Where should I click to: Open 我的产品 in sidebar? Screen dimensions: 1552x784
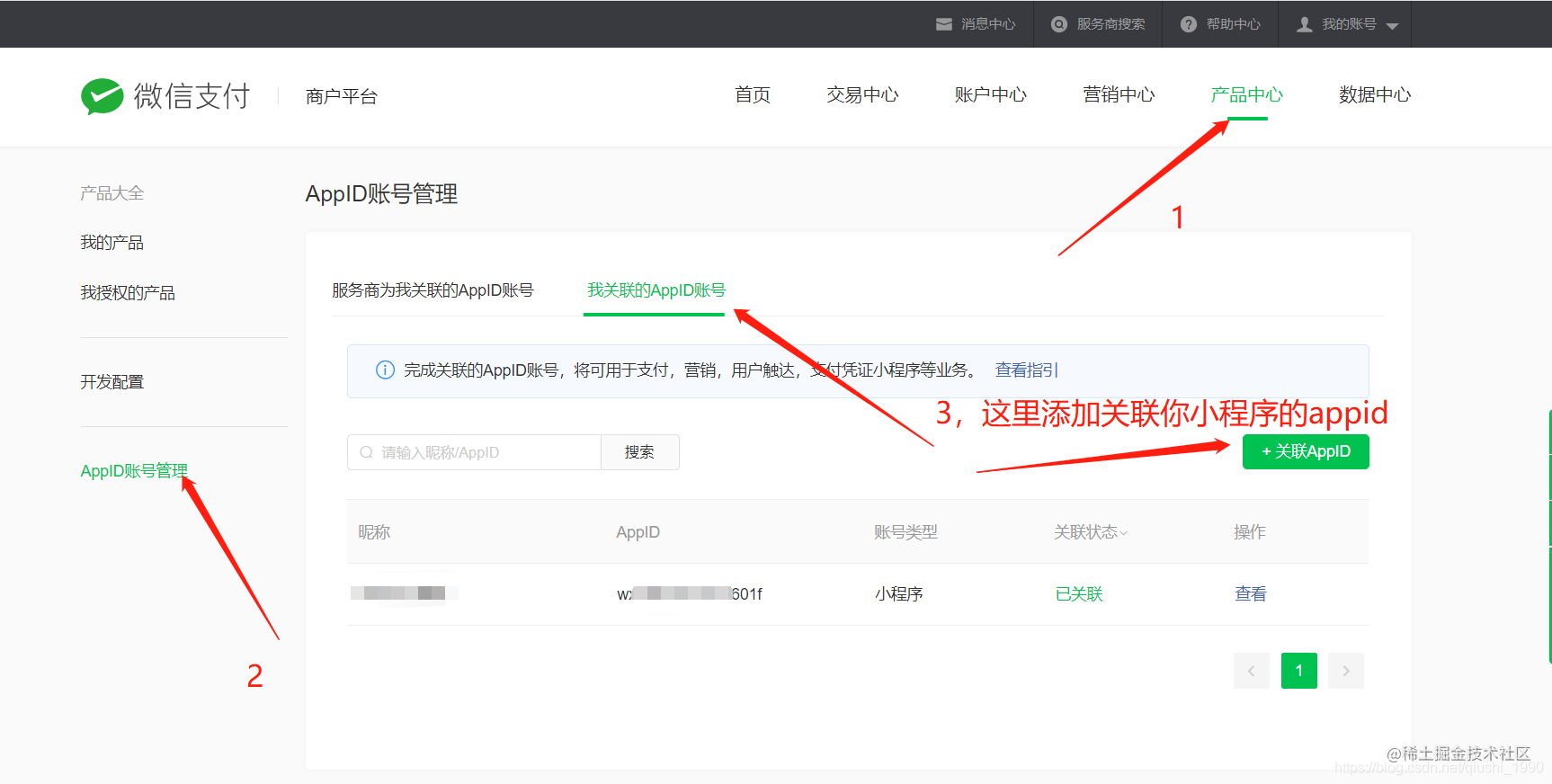pyautogui.click(x=112, y=243)
